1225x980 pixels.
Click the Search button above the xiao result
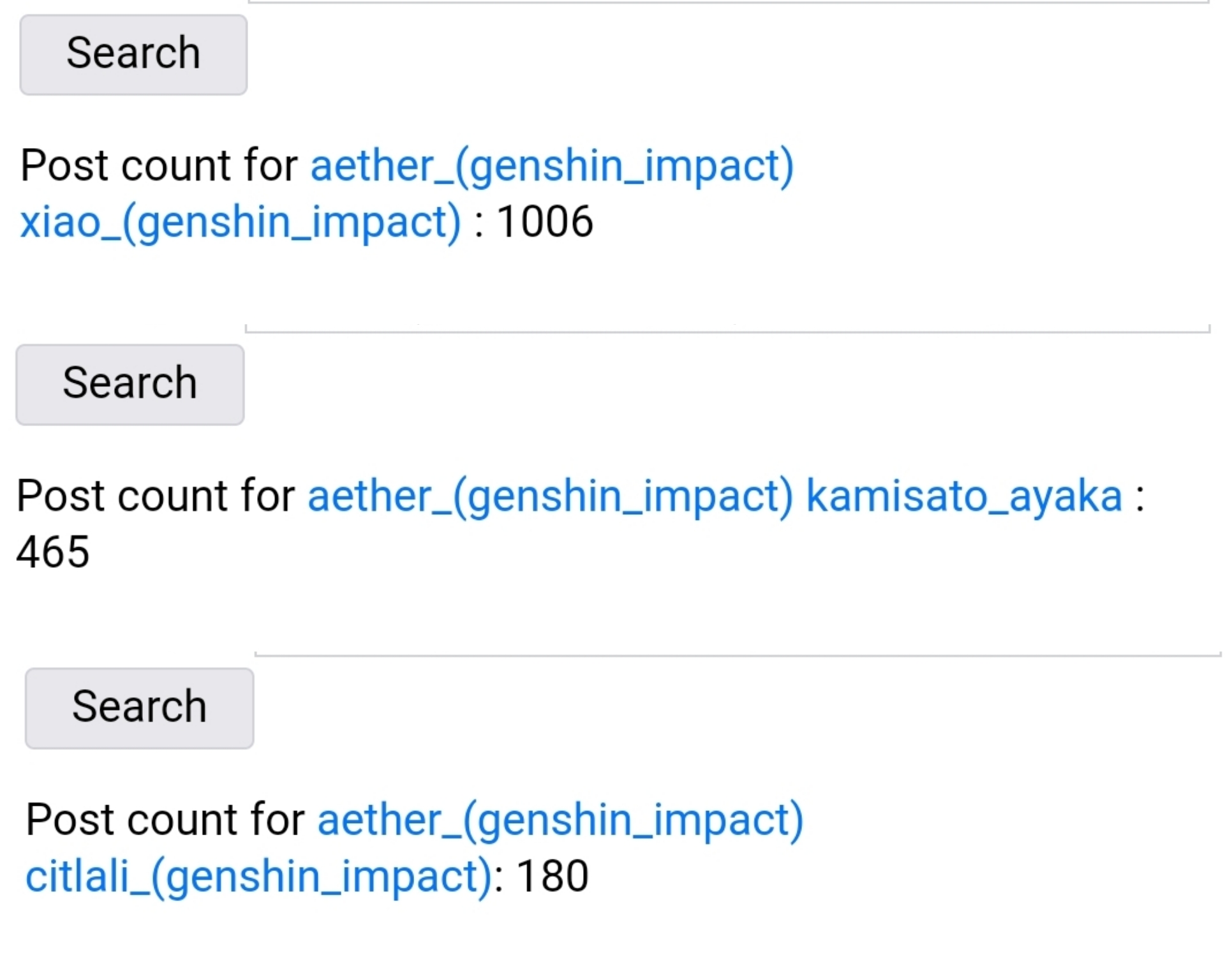click(133, 55)
